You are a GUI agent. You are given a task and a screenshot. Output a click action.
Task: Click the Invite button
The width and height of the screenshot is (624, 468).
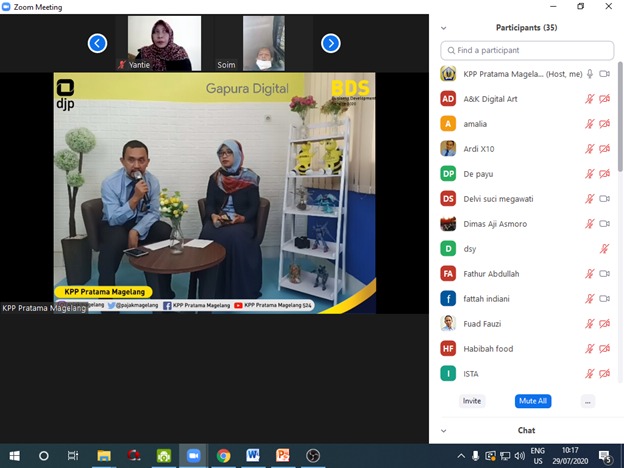tap(472, 401)
